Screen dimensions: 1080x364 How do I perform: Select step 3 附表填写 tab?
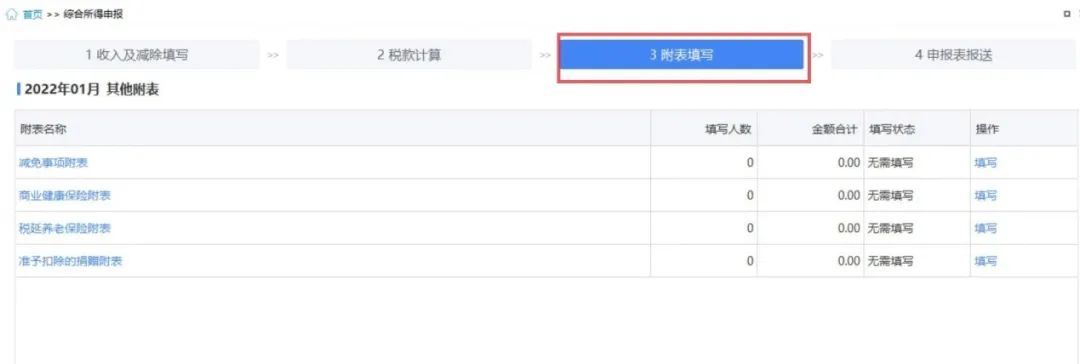[x=682, y=55]
